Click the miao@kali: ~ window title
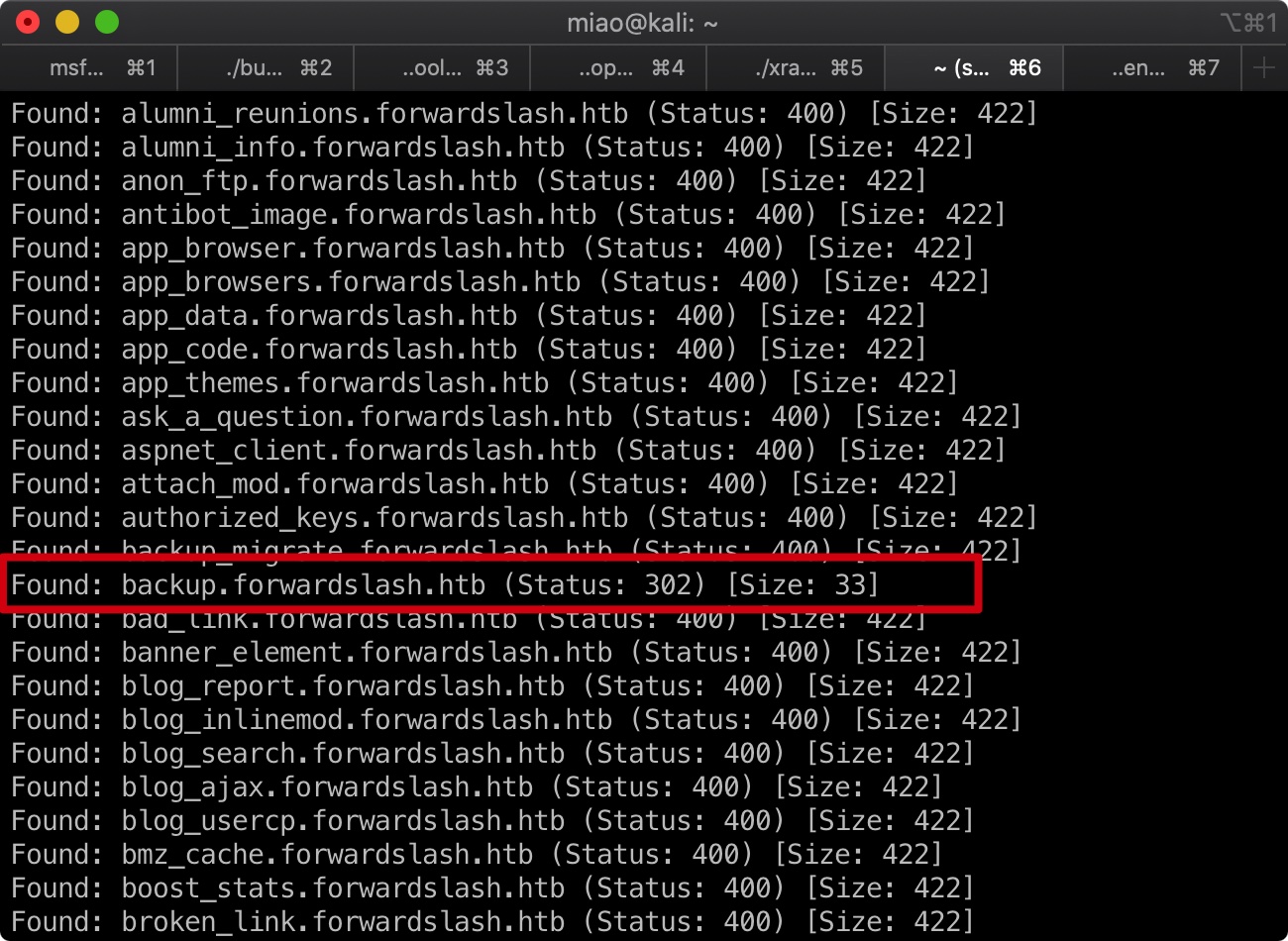 coord(642,23)
